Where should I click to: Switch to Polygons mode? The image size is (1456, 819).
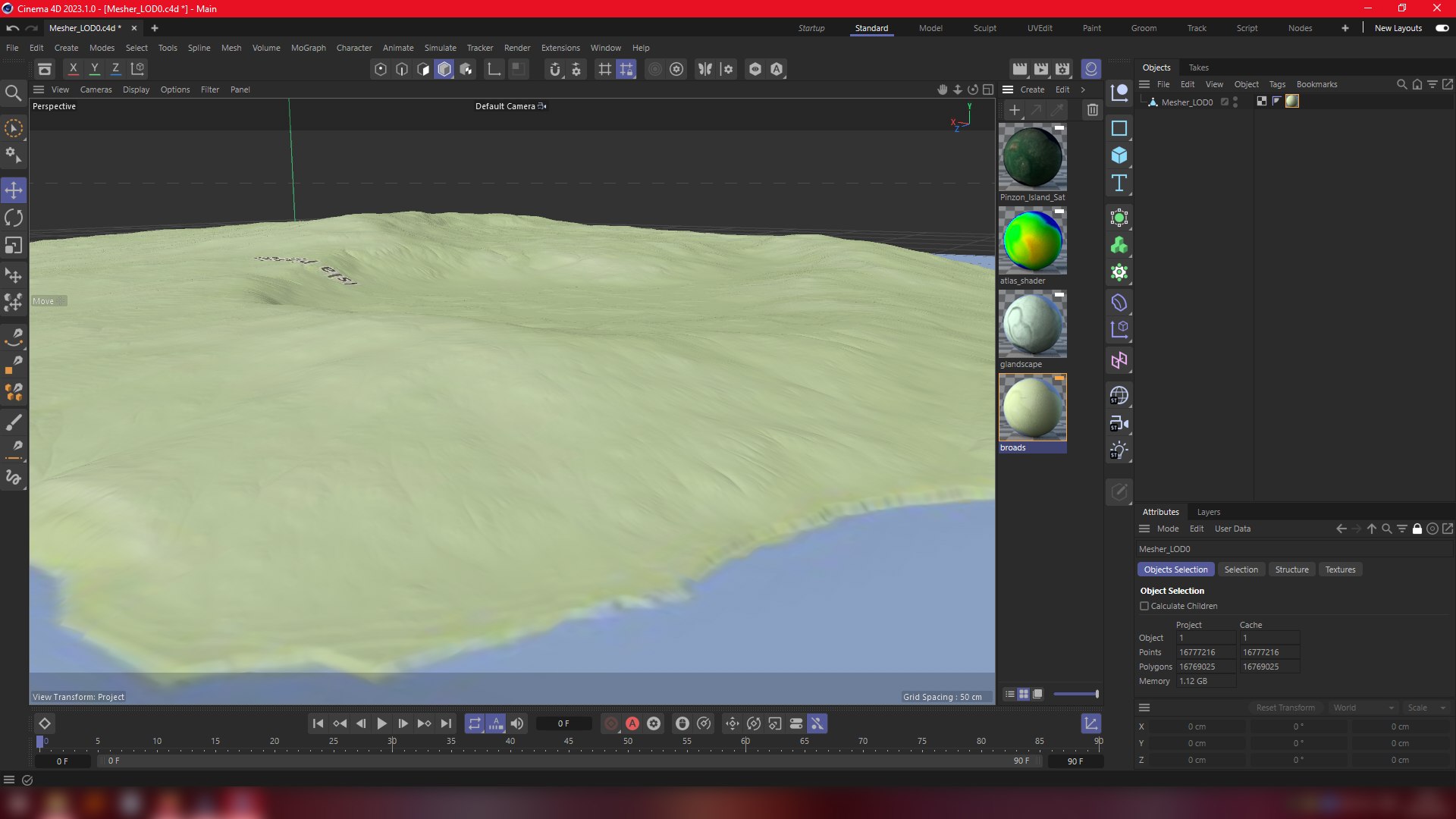click(423, 69)
